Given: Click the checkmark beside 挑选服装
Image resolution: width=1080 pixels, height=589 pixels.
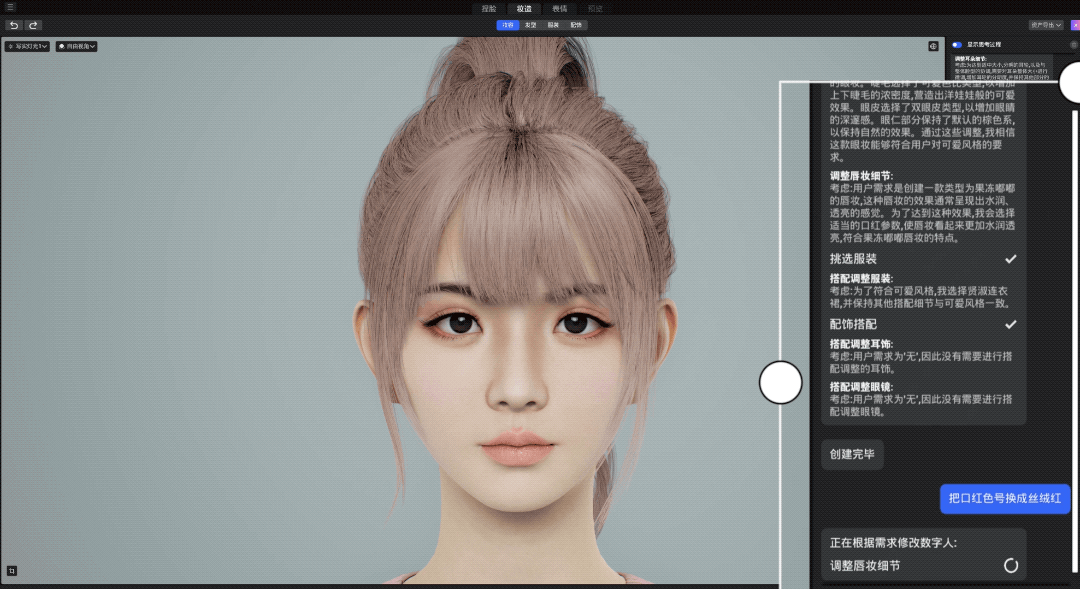Looking at the screenshot, I should point(1011,258).
